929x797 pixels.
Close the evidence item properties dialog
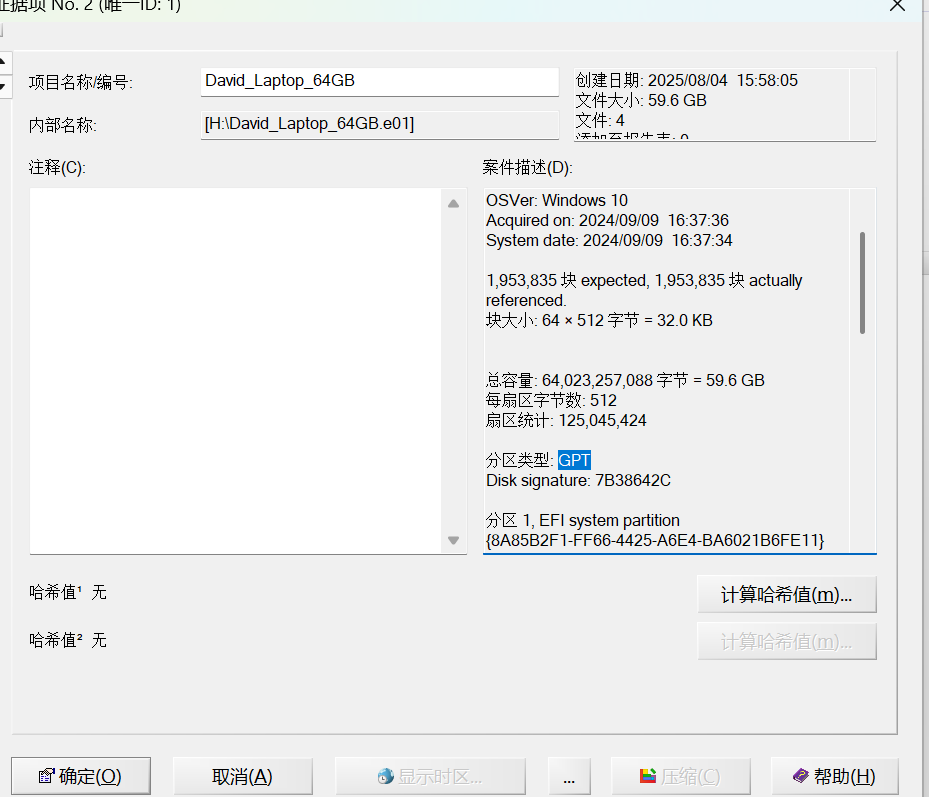tap(897, 7)
